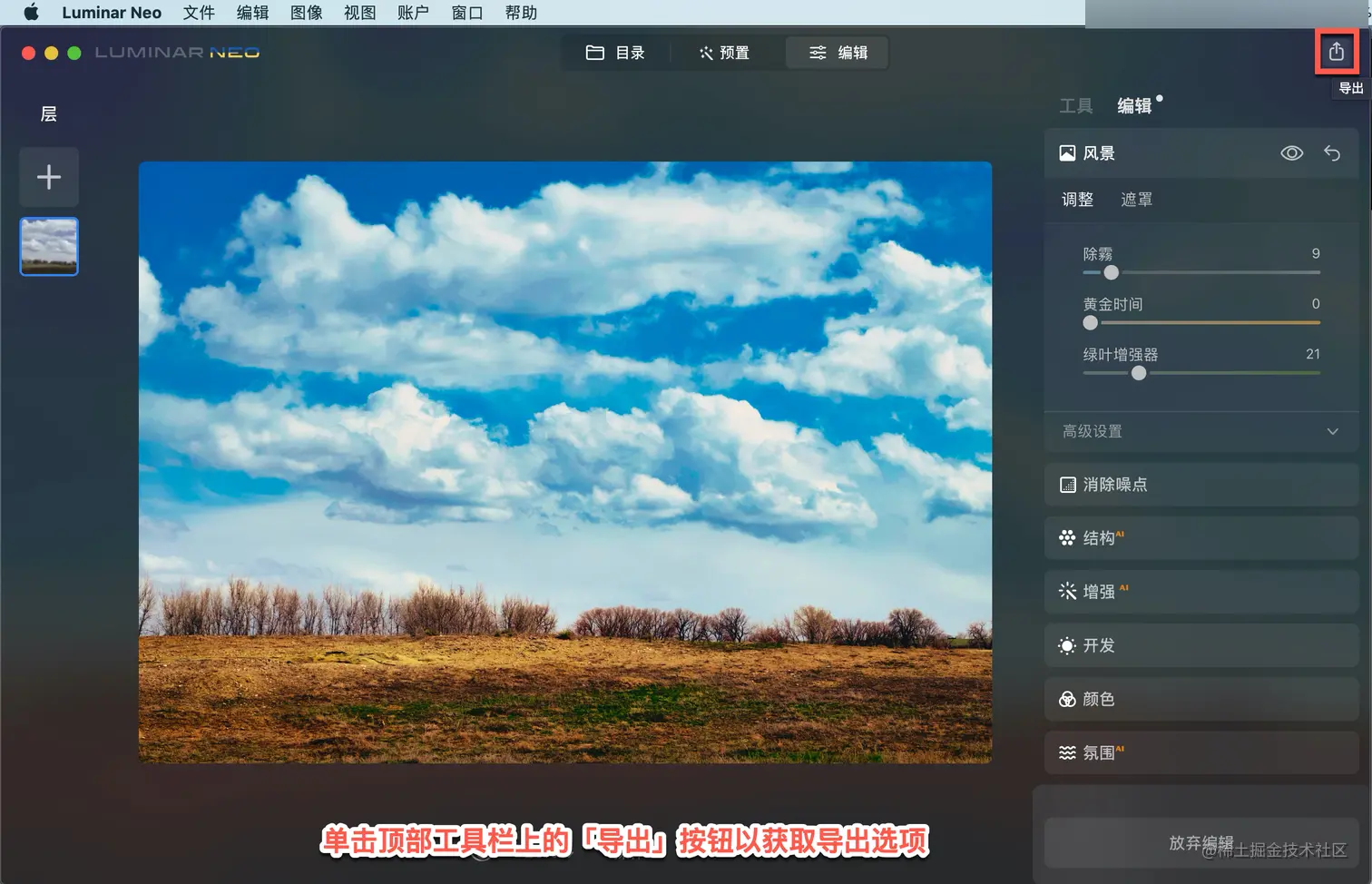Open the 编辑 menu in the menu bar

pos(253,13)
